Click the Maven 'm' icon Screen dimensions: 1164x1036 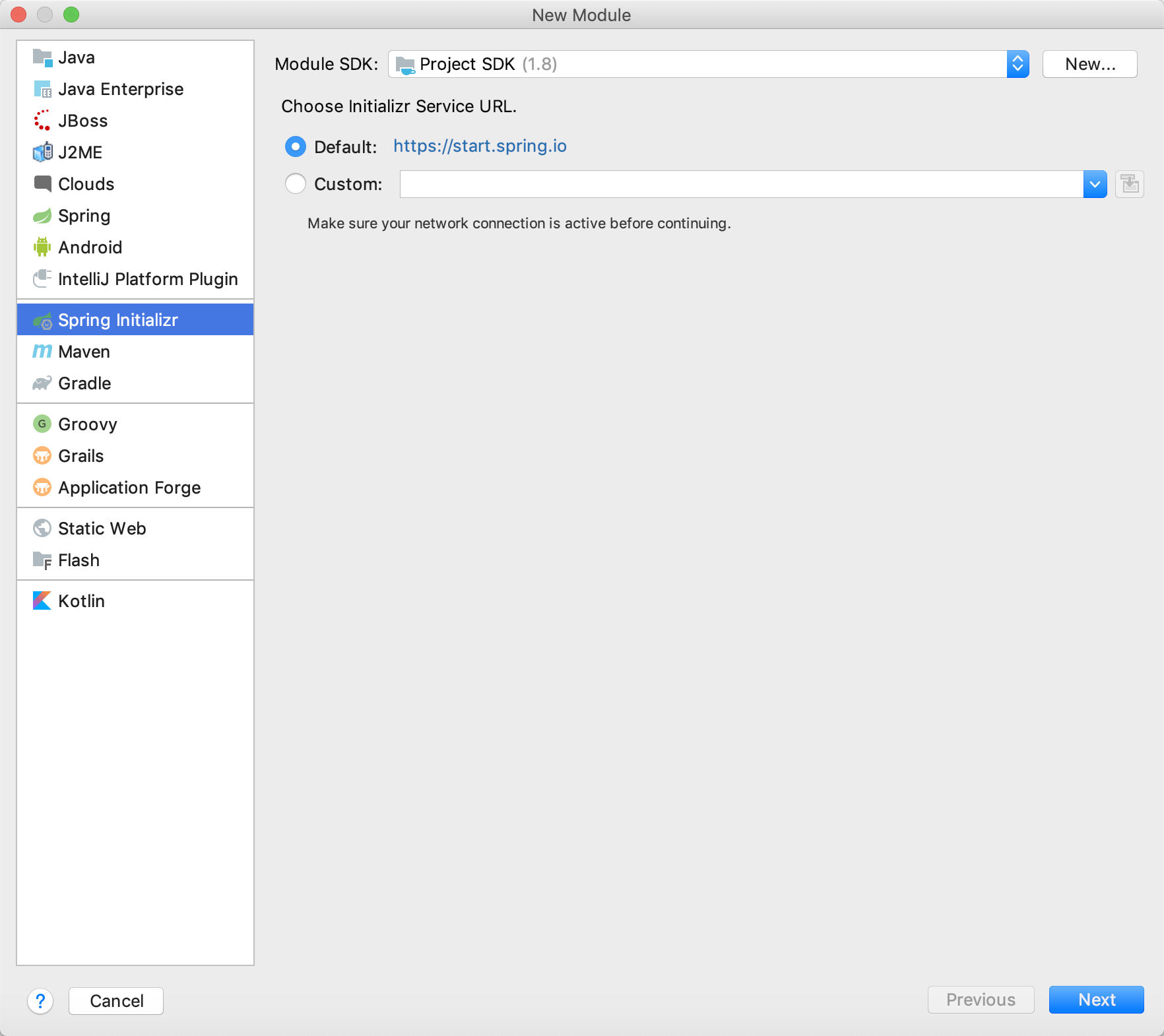coord(42,352)
